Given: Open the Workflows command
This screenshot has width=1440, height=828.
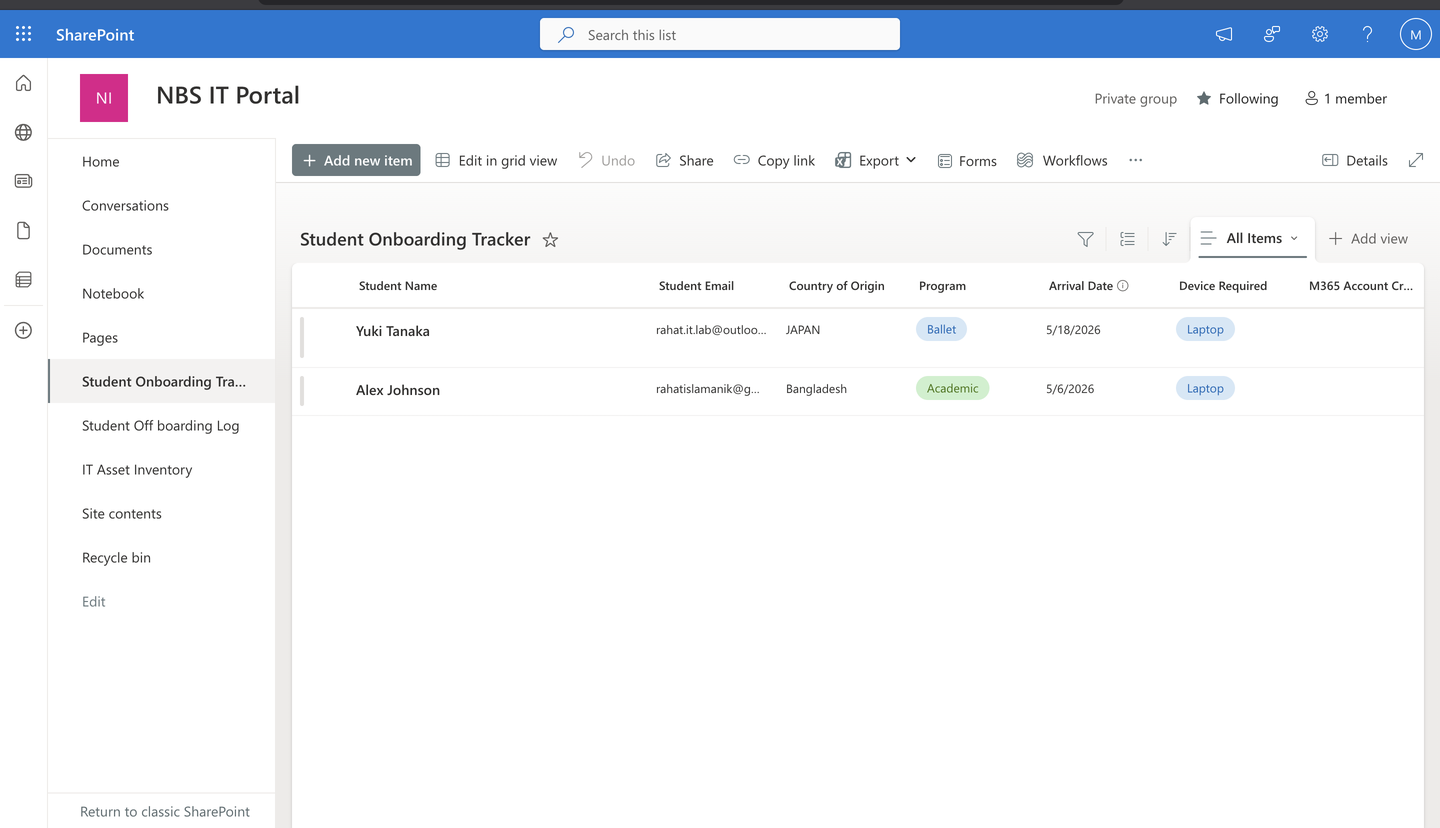Looking at the screenshot, I should pos(1062,160).
